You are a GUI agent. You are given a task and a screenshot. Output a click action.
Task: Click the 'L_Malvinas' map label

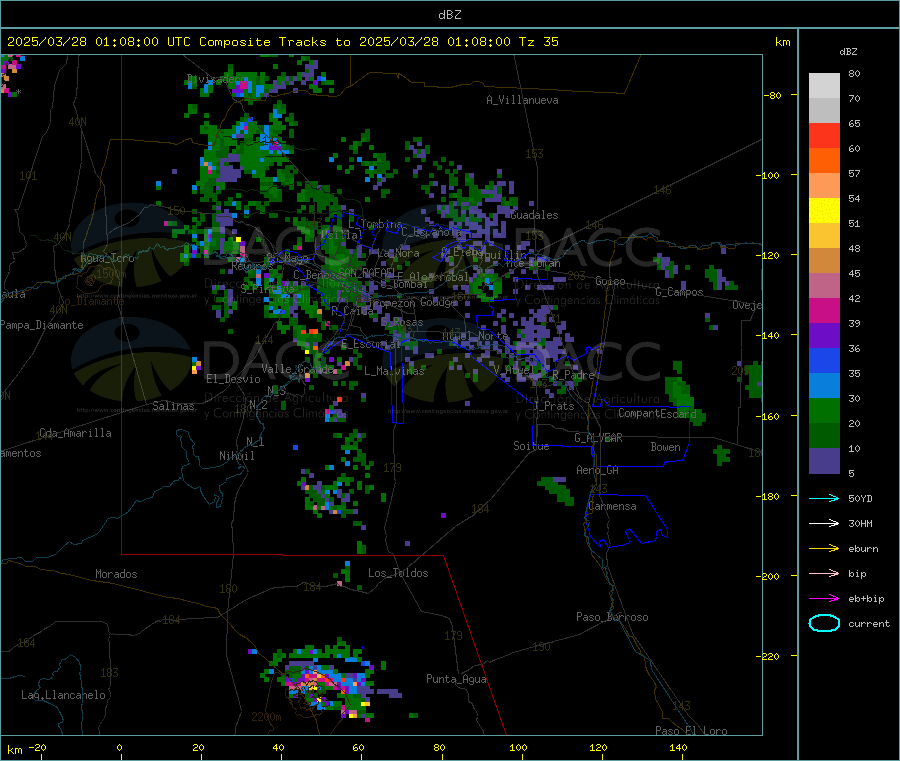coord(394,371)
